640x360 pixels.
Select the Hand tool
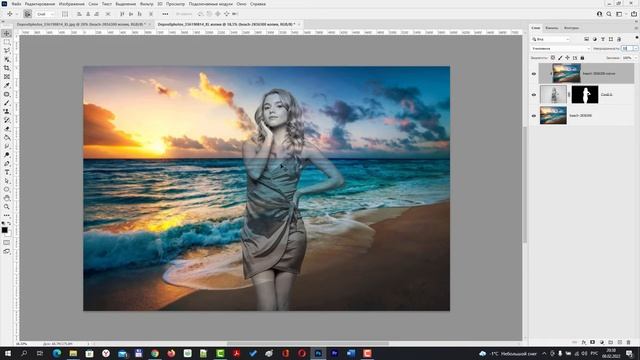[7, 198]
